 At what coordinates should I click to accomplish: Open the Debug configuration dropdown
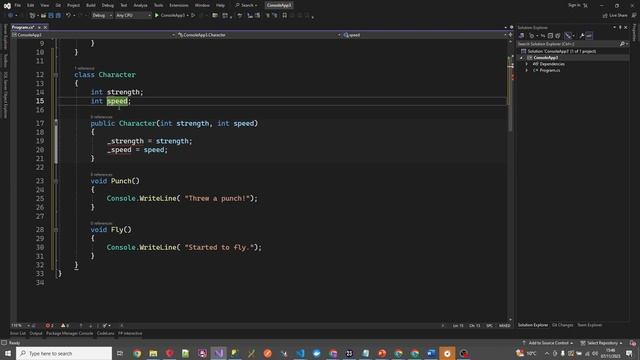click(x=102, y=16)
